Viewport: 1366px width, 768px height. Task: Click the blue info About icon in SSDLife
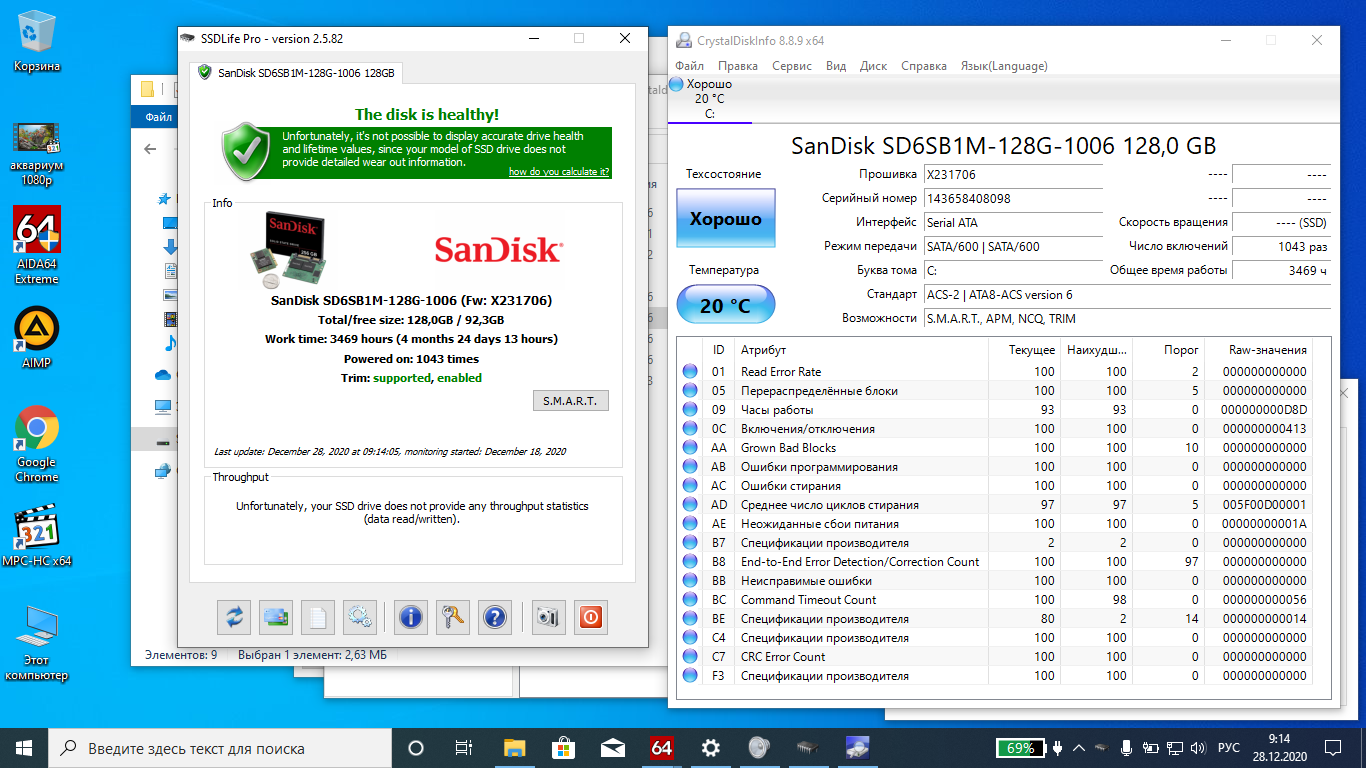[411, 617]
